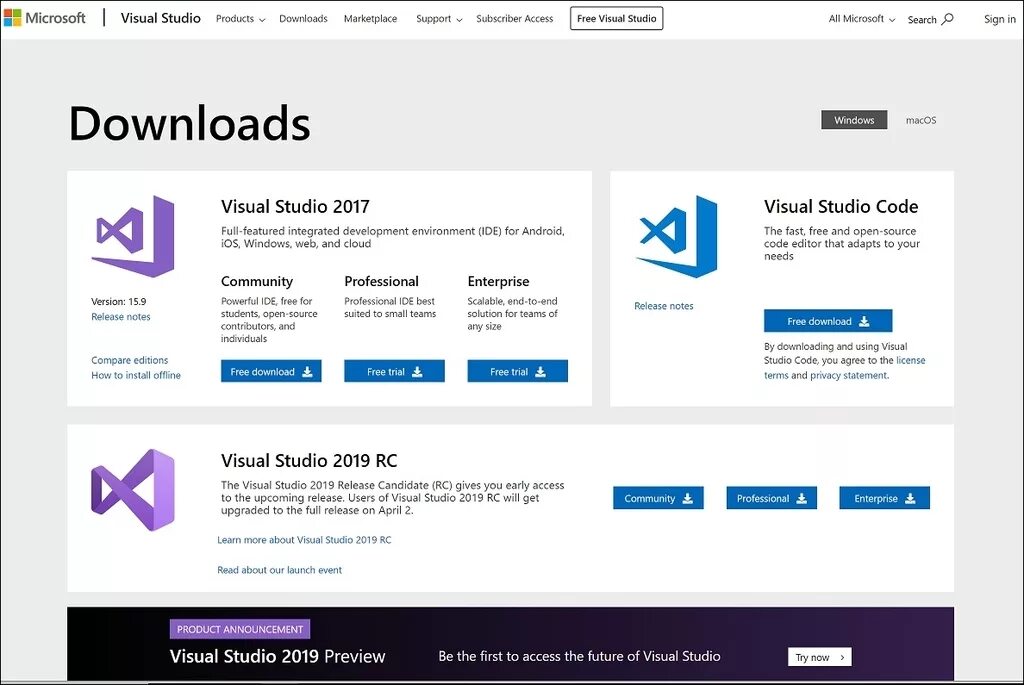Image resolution: width=1024 pixels, height=685 pixels.
Task: Open the privacy statement link
Action: [848, 375]
